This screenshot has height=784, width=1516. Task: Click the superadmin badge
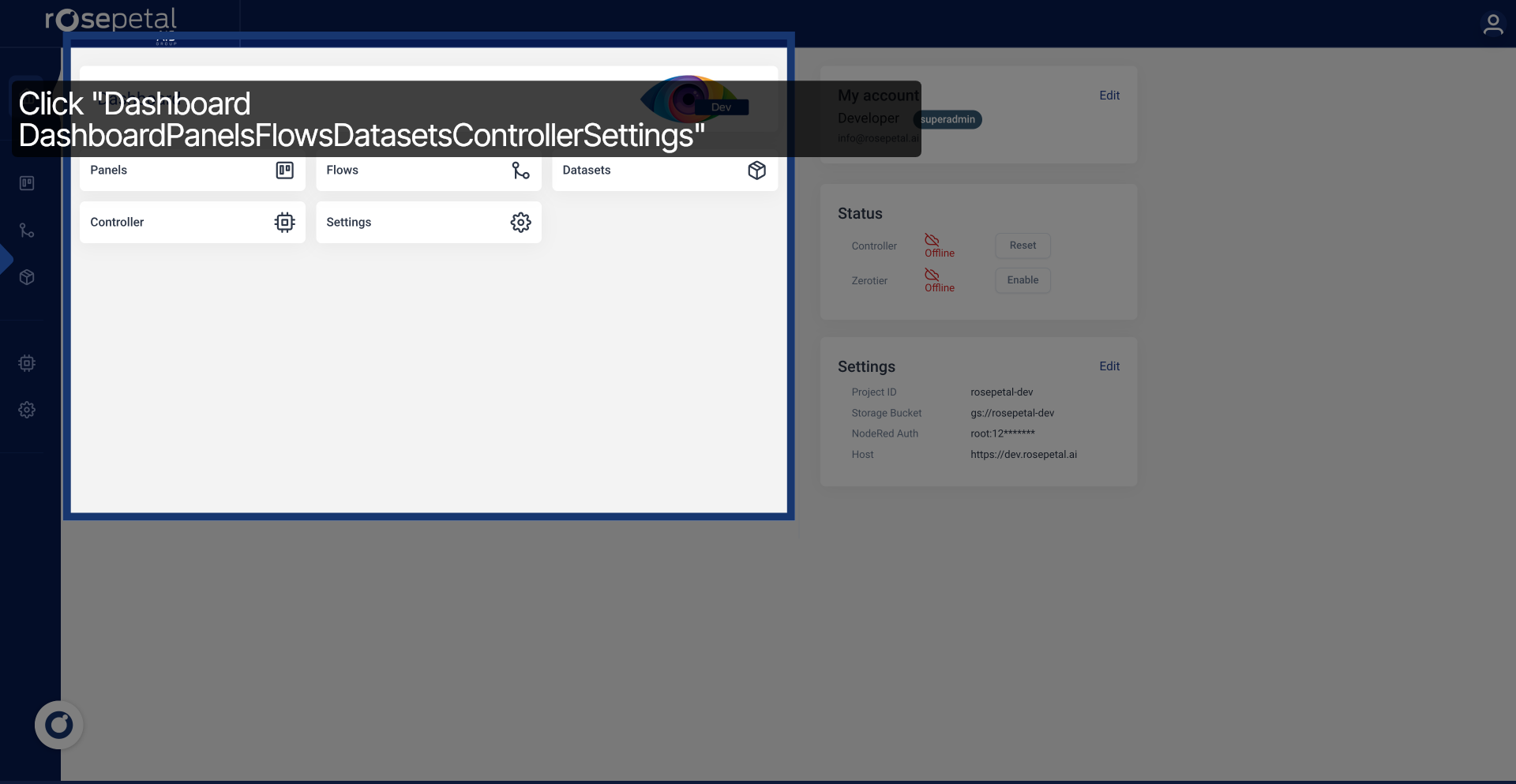[x=947, y=119]
